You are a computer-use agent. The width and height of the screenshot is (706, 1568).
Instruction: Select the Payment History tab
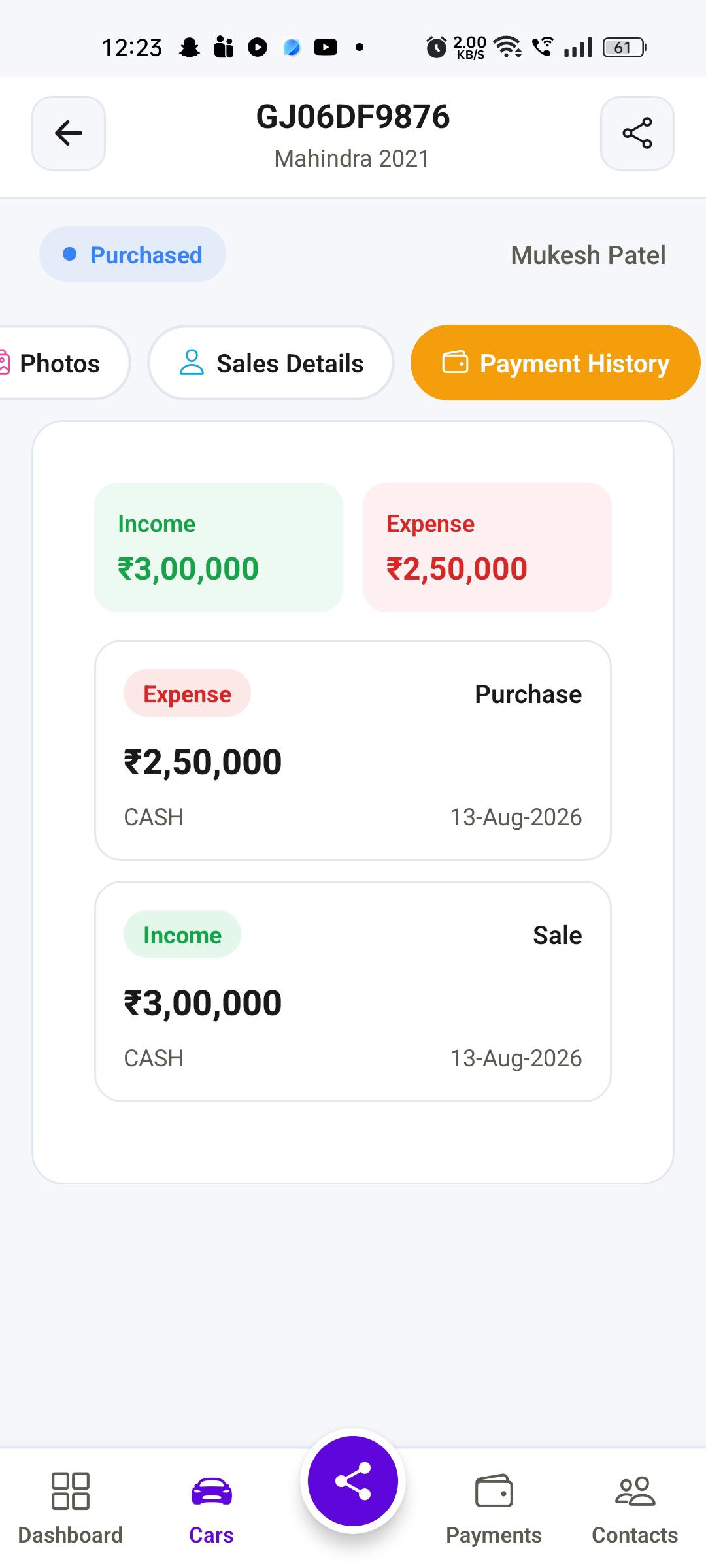pyautogui.click(x=556, y=363)
